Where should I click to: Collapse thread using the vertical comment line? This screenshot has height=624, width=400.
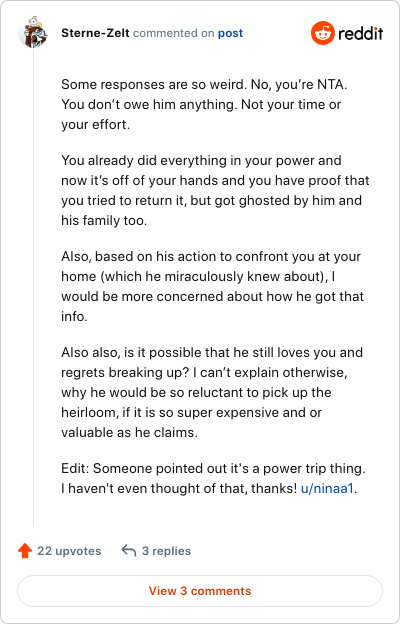click(33, 287)
